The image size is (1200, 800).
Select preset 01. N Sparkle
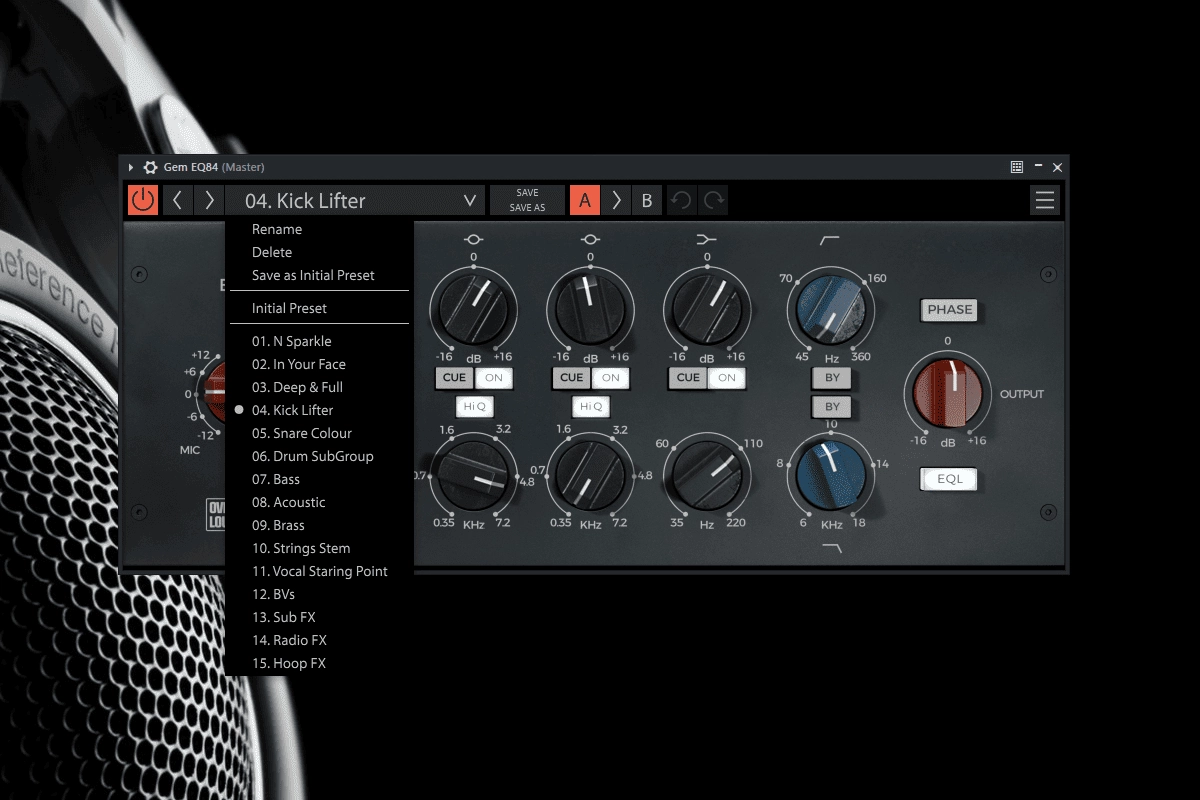[x=291, y=341]
